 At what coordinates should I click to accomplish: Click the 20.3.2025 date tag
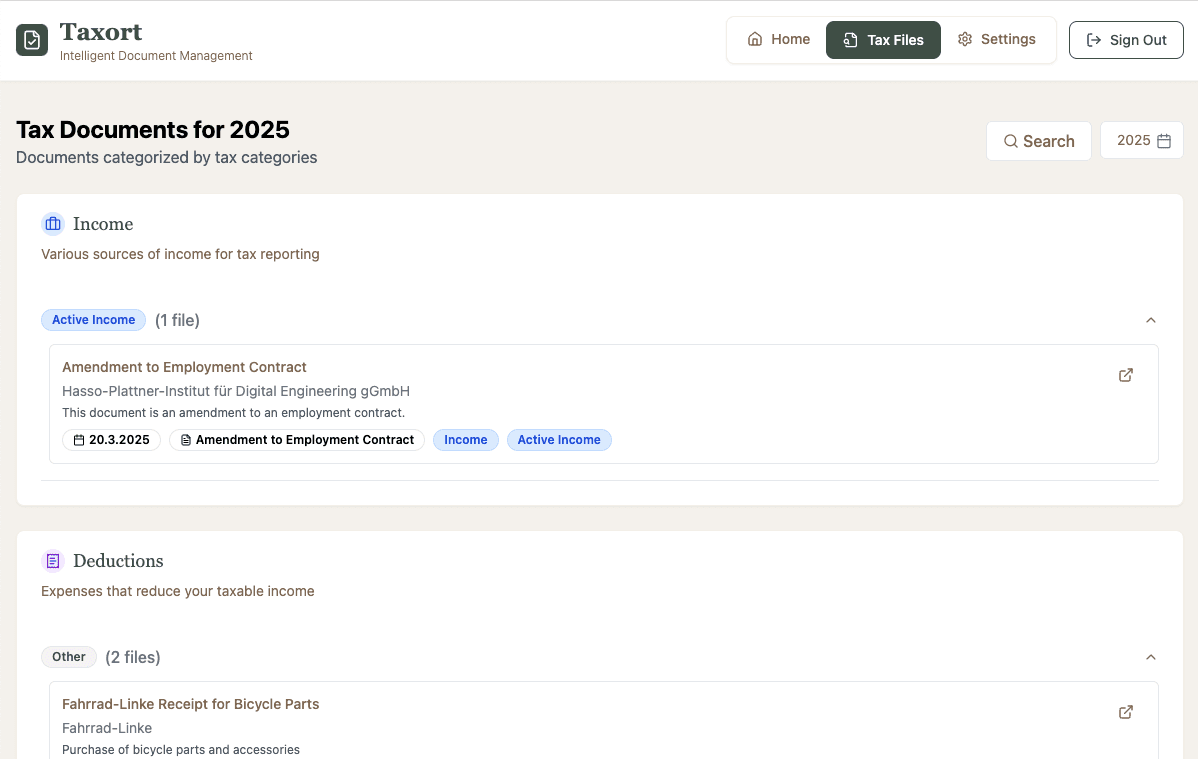click(x=112, y=440)
